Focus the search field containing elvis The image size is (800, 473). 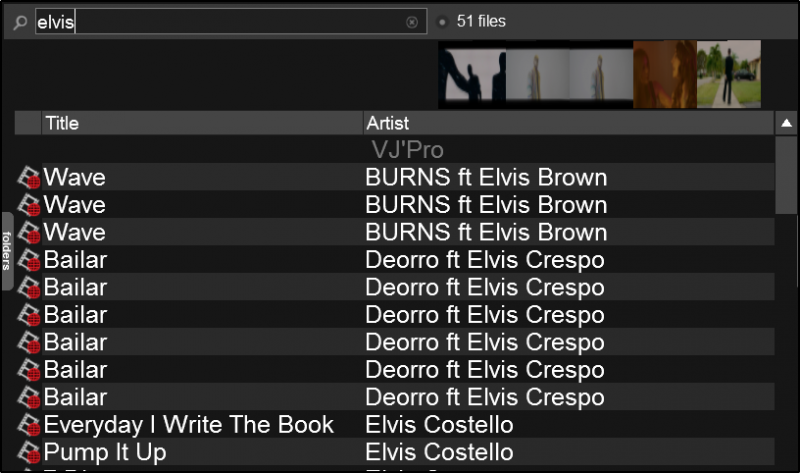[231, 21]
